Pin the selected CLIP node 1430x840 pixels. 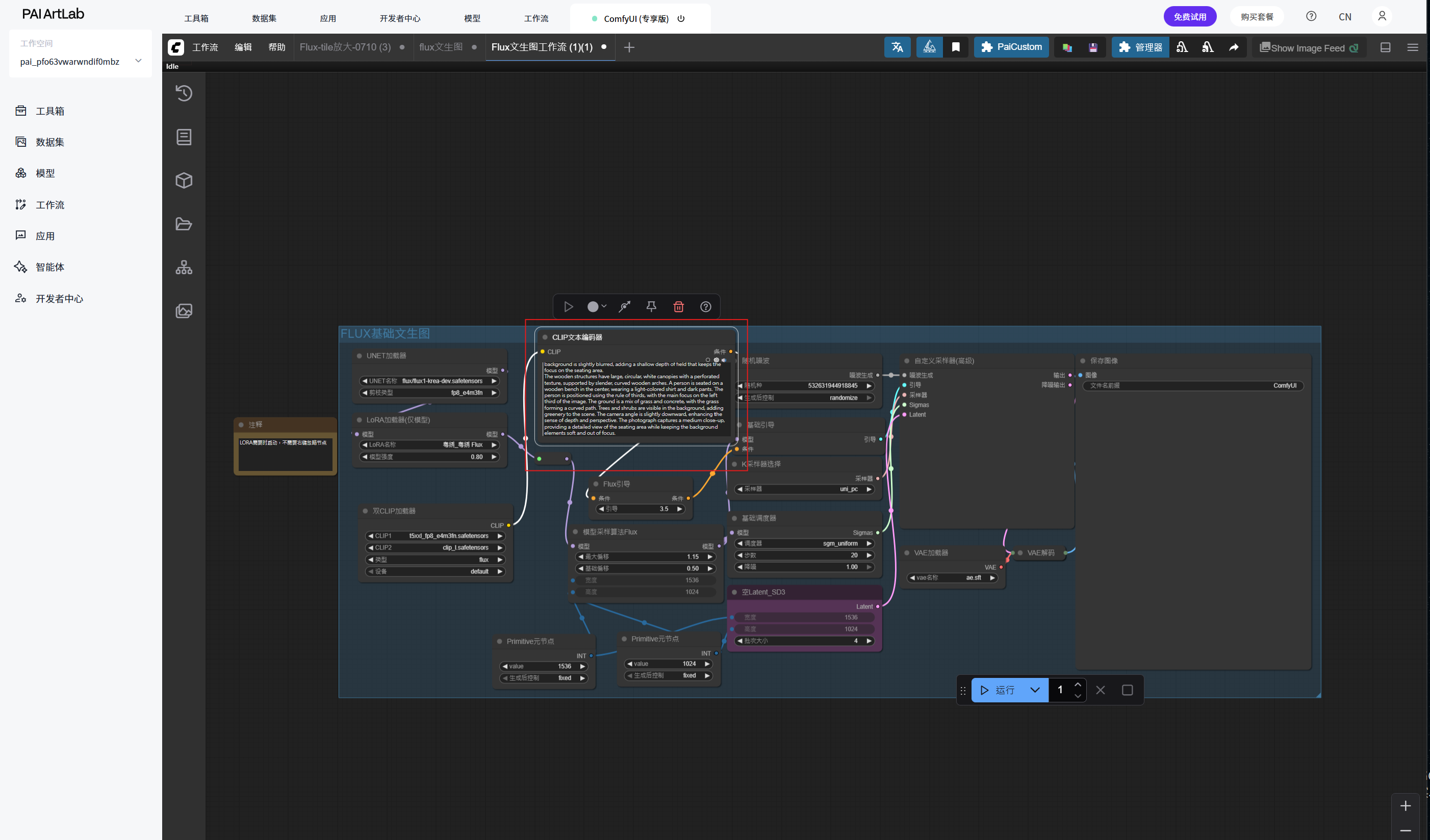tap(651, 307)
